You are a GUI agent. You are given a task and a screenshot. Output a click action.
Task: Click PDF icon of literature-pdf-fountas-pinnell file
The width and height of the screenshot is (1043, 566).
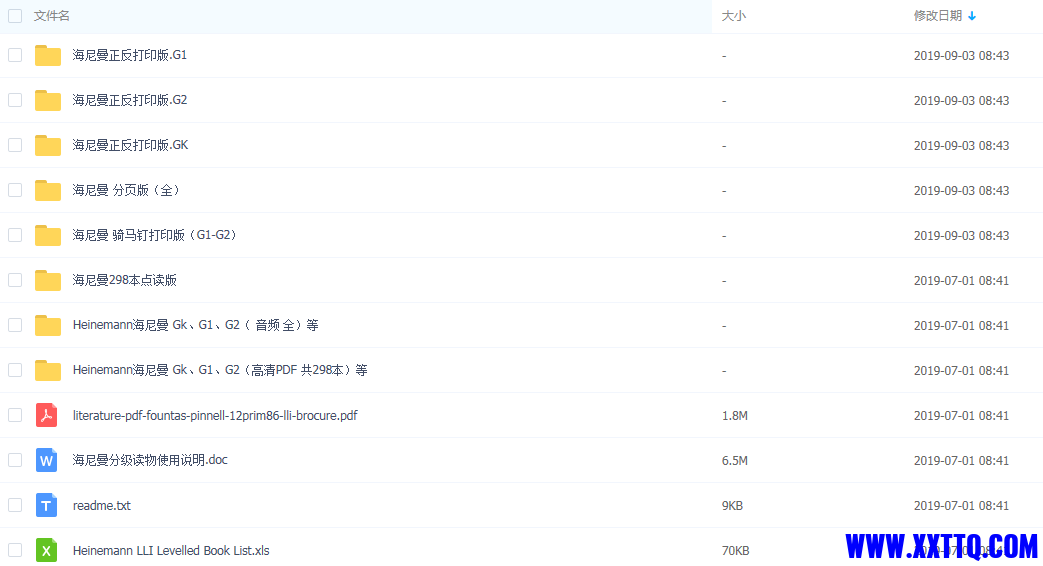click(47, 415)
